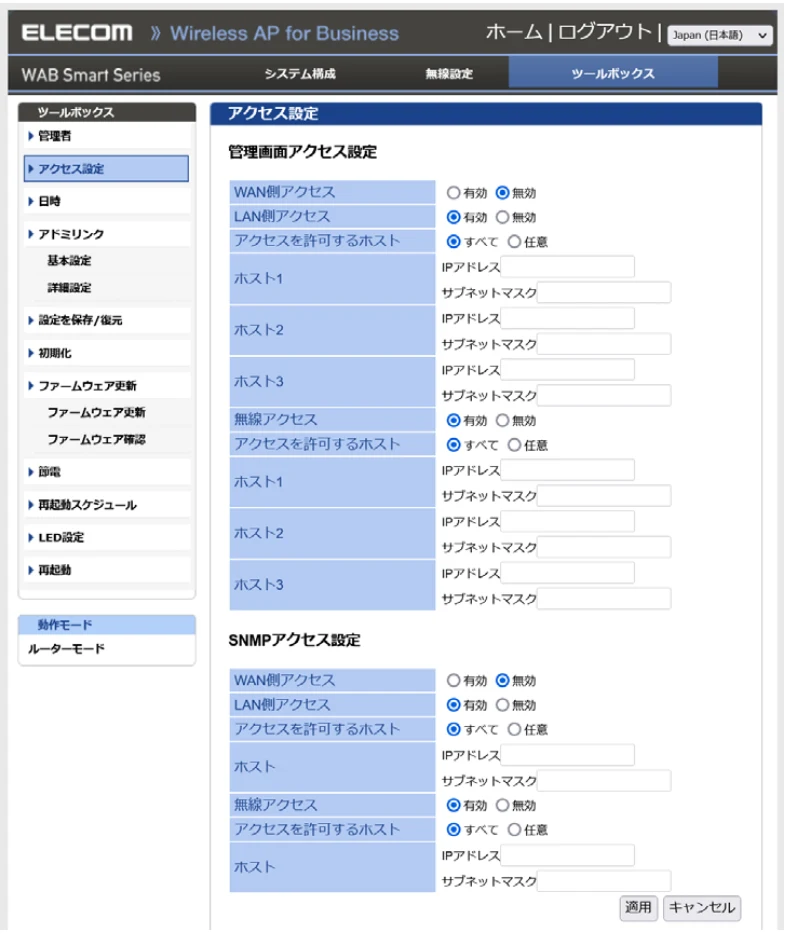This screenshot has width=785, height=934.
Task: Set 管理画面 LAN側アクセス to 有効
Action: (453, 217)
